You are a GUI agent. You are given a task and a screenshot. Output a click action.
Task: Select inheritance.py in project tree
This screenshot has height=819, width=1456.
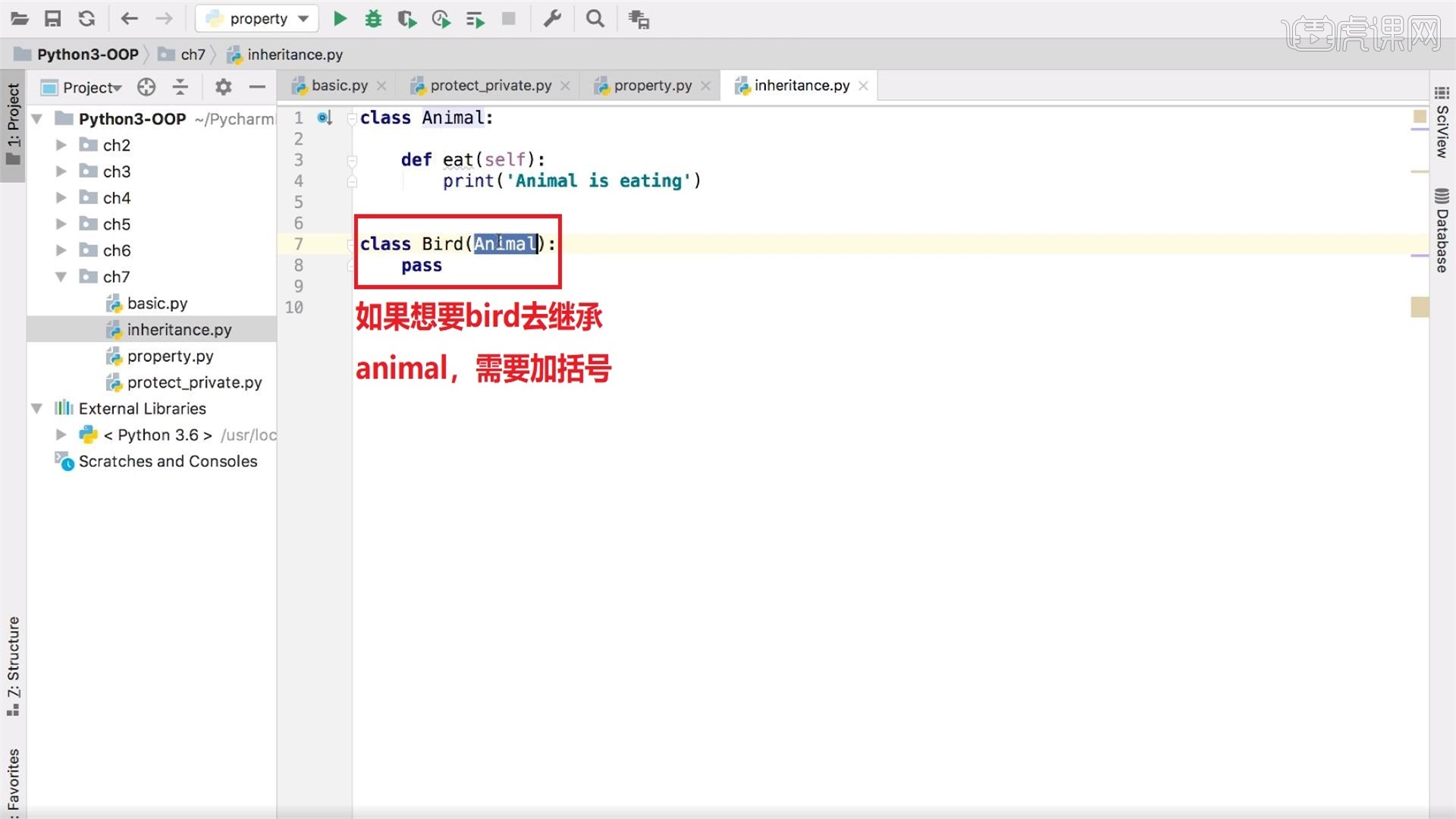point(179,329)
